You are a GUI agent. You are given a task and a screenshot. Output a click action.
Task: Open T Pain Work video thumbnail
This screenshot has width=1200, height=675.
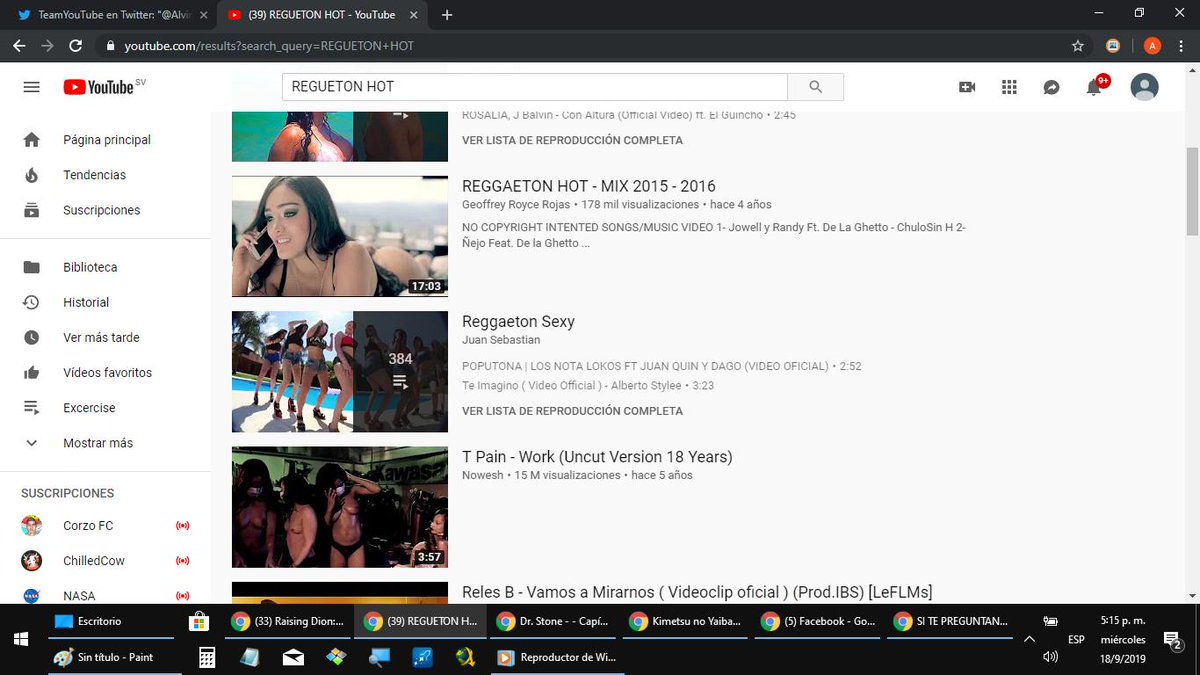tap(340, 507)
